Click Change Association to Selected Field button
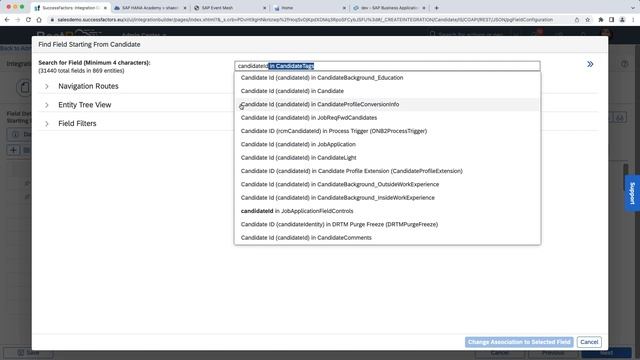This screenshot has width=640, height=360. click(x=519, y=342)
